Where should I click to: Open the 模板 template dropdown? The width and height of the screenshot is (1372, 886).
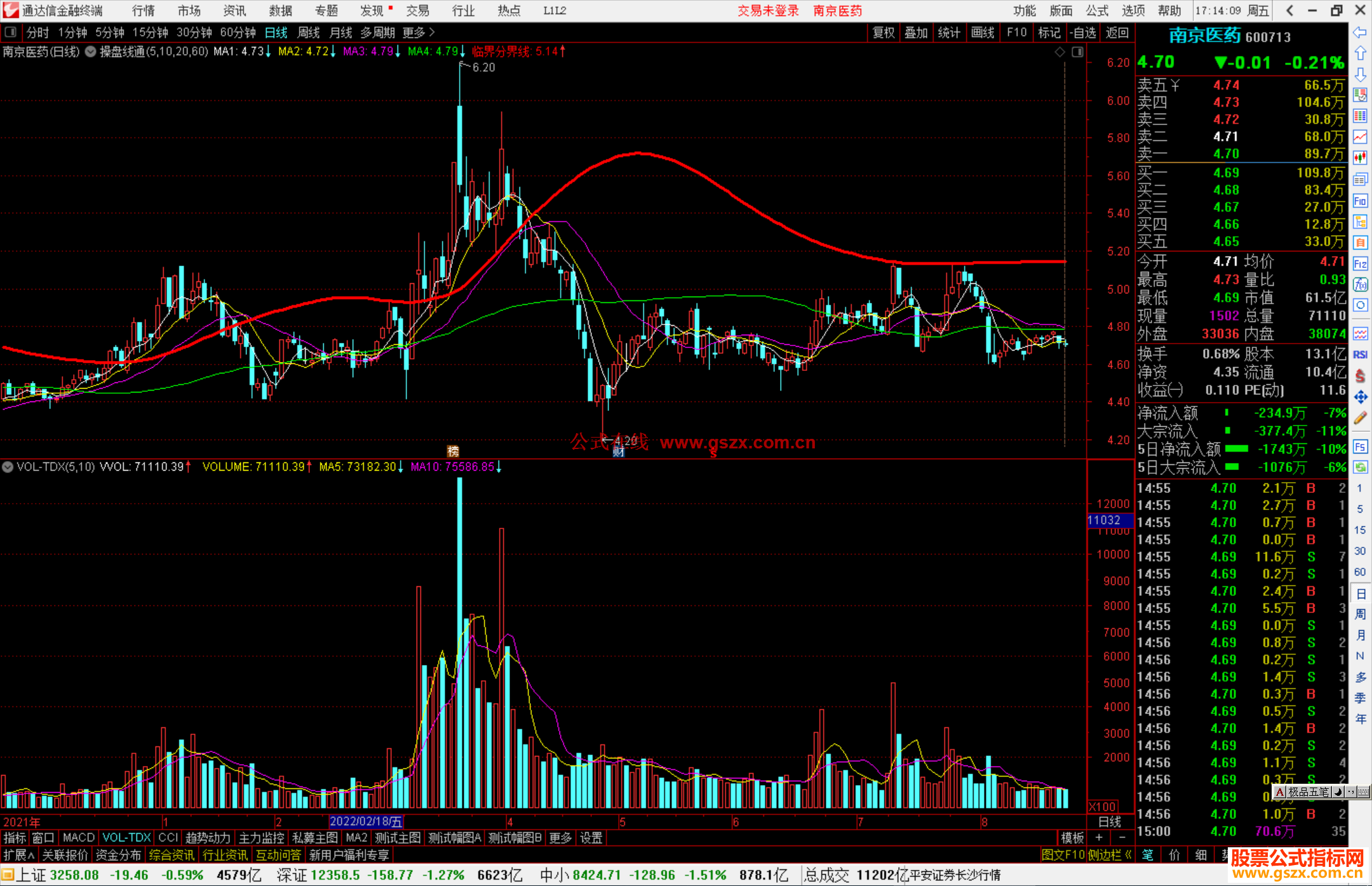1072,838
